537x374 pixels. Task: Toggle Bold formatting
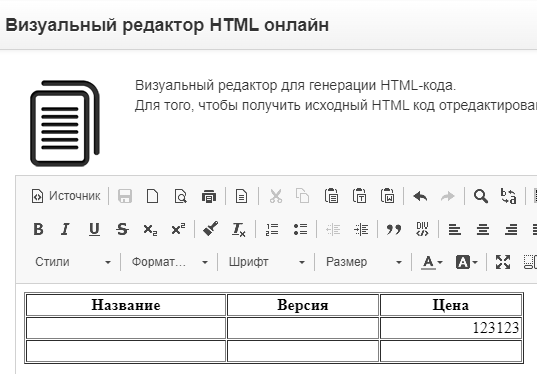pos(38,229)
